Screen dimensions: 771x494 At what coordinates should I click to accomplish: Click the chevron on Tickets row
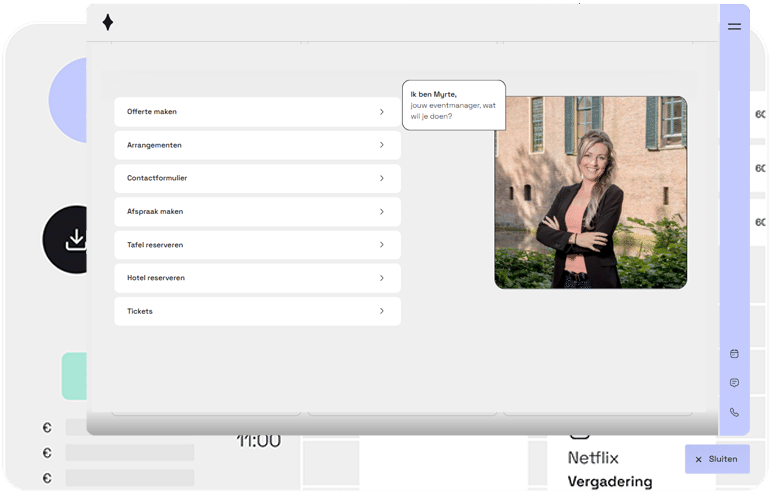point(382,311)
